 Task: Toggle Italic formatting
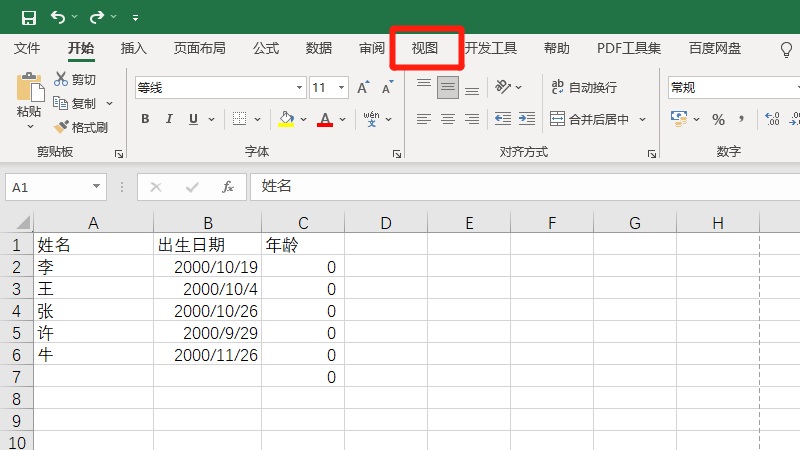(x=169, y=119)
